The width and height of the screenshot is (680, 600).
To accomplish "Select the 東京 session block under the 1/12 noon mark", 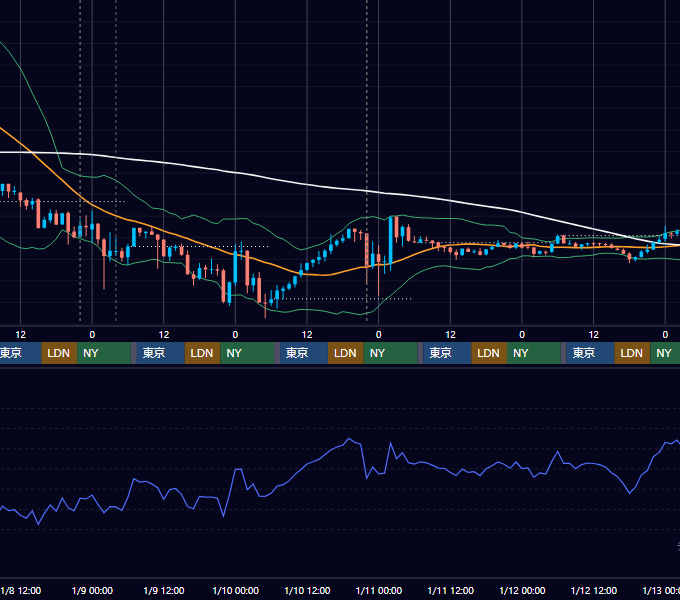I will click(x=590, y=353).
